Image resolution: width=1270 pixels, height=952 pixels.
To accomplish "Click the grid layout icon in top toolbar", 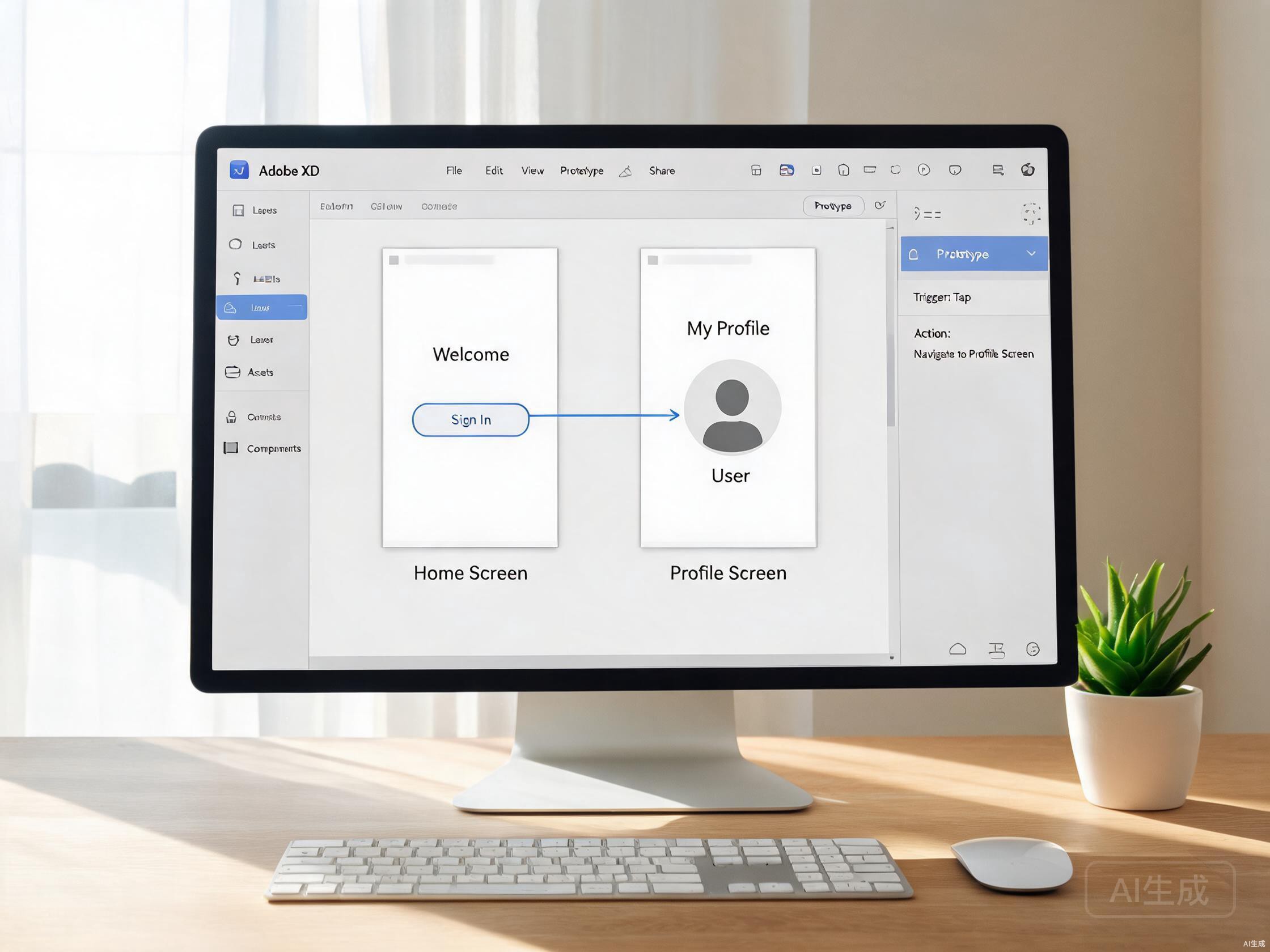I will 756,170.
